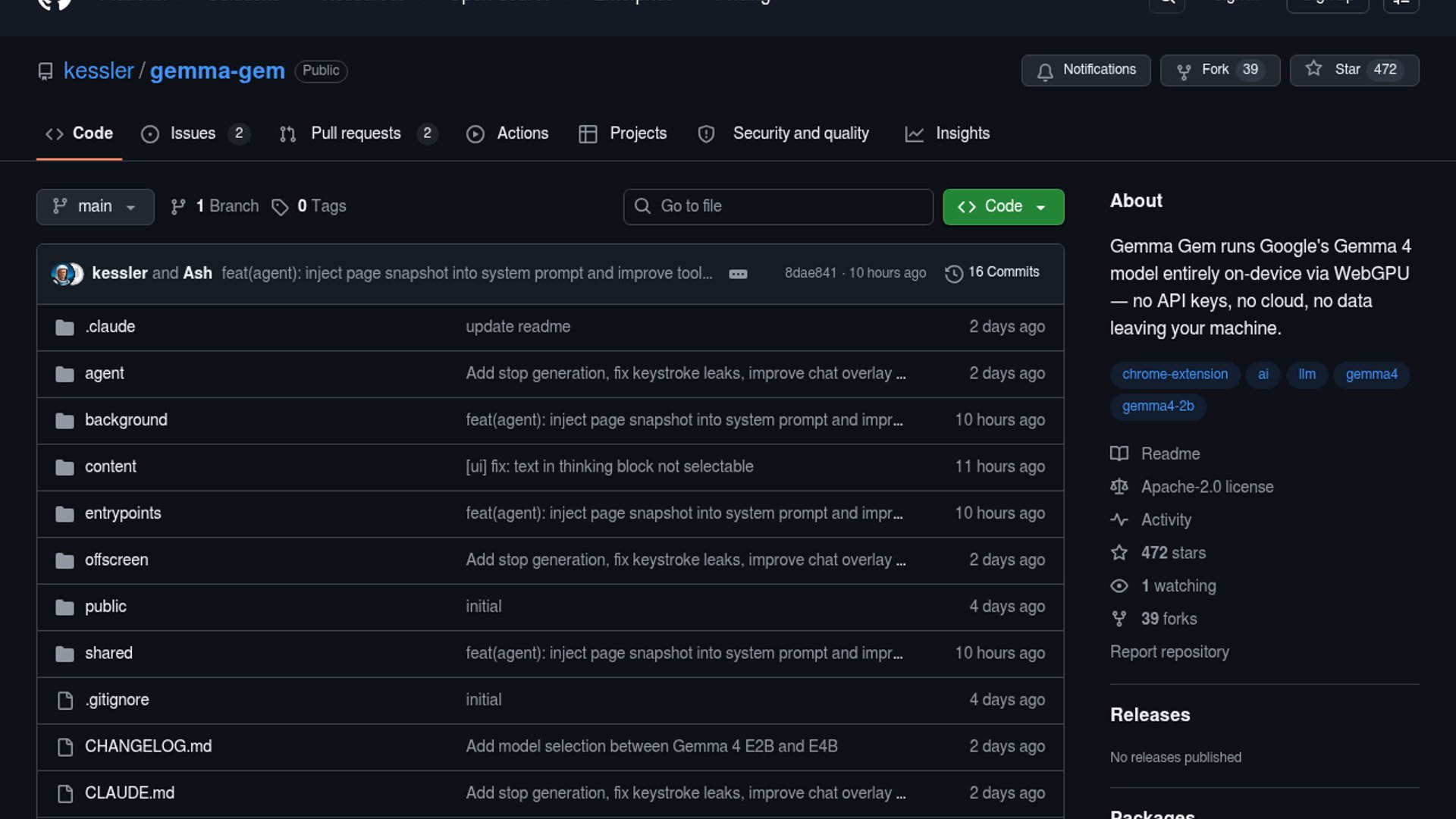1456x819 pixels.
Task: Click the Report repository link
Action: (x=1169, y=652)
